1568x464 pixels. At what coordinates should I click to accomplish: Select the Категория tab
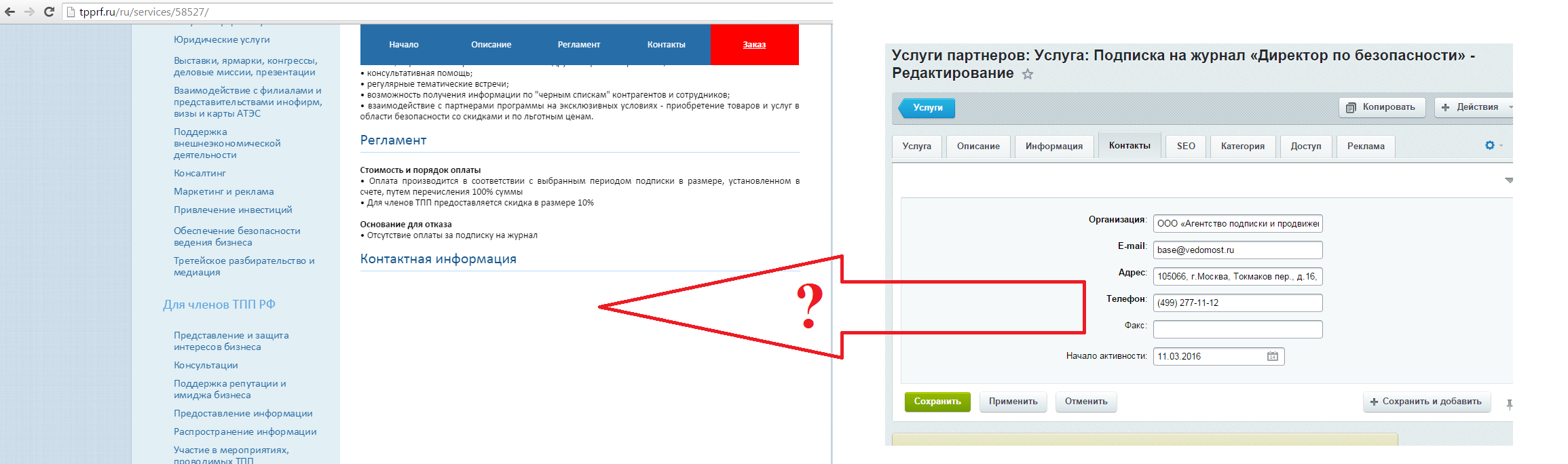coord(1243,146)
